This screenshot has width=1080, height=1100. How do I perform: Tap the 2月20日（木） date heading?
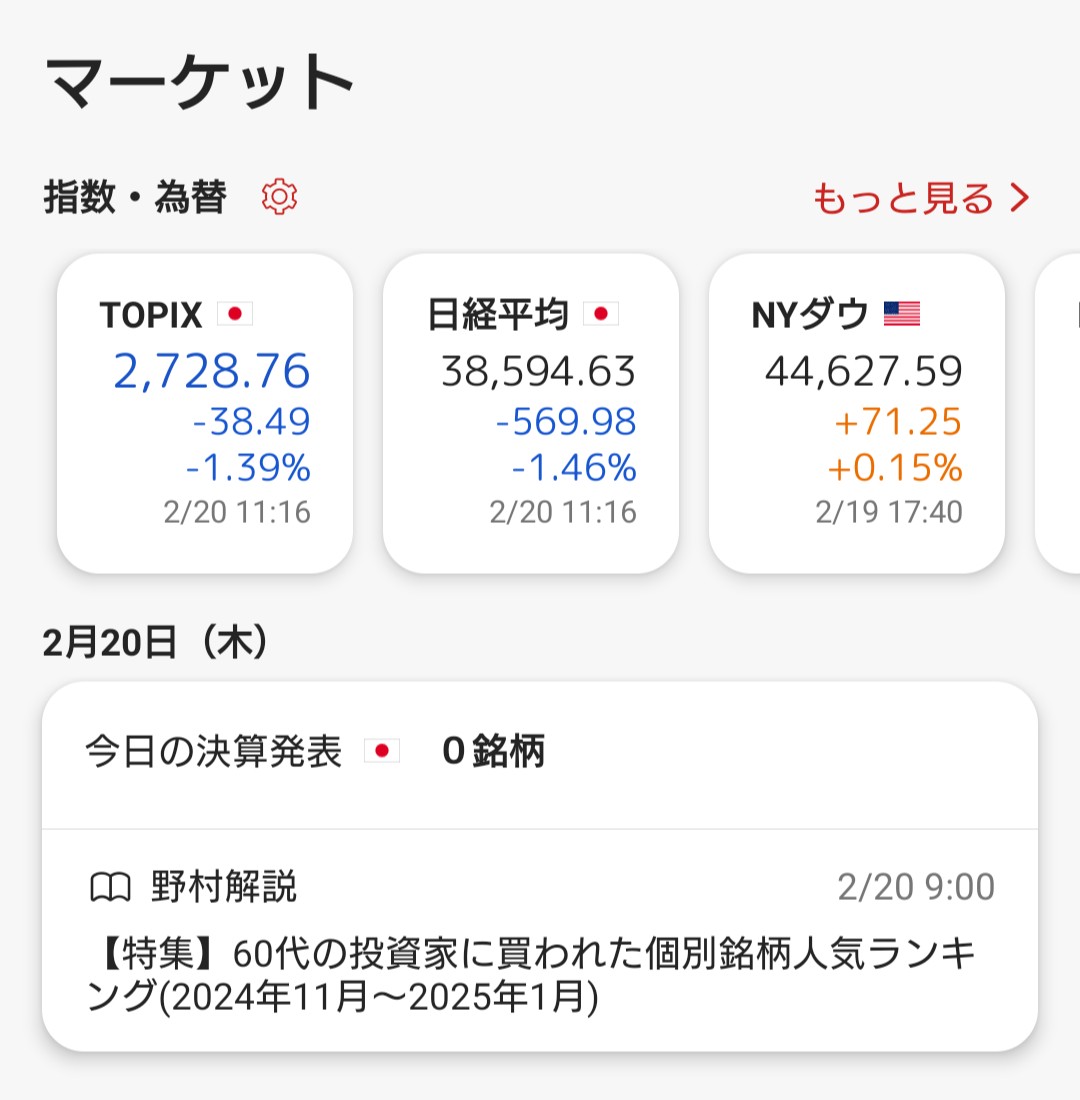tap(156, 643)
